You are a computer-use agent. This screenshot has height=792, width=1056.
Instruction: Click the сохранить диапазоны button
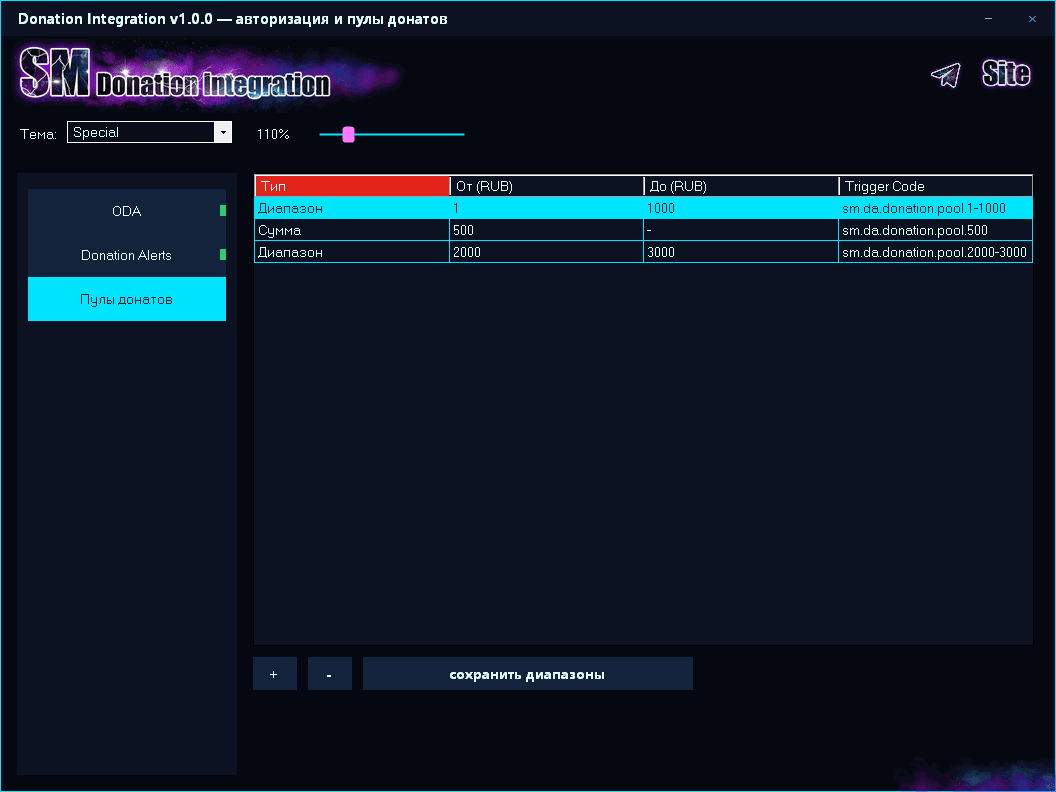pyautogui.click(x=527, y=674)
